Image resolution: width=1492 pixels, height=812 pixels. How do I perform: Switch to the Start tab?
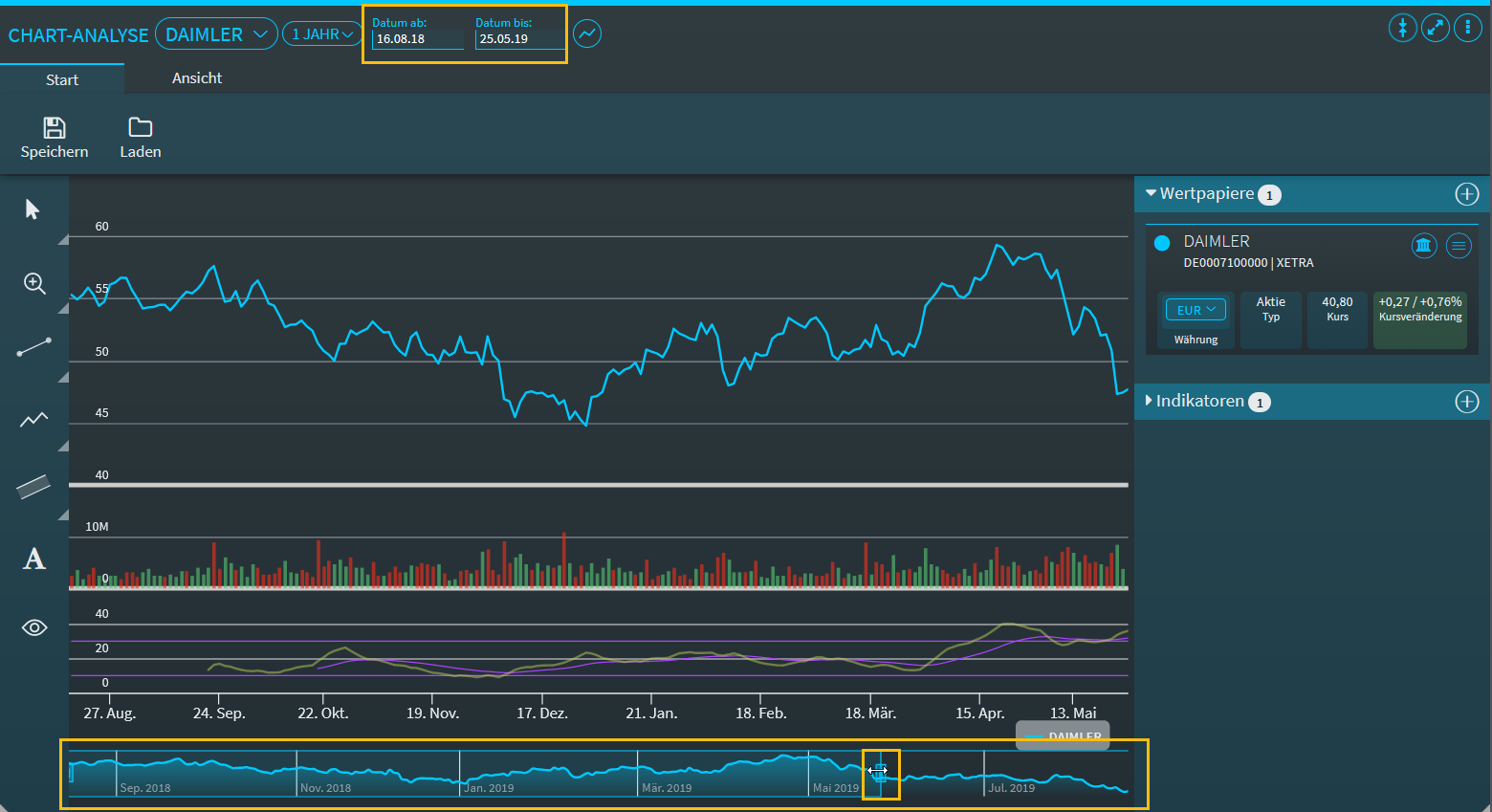[62, 80]
